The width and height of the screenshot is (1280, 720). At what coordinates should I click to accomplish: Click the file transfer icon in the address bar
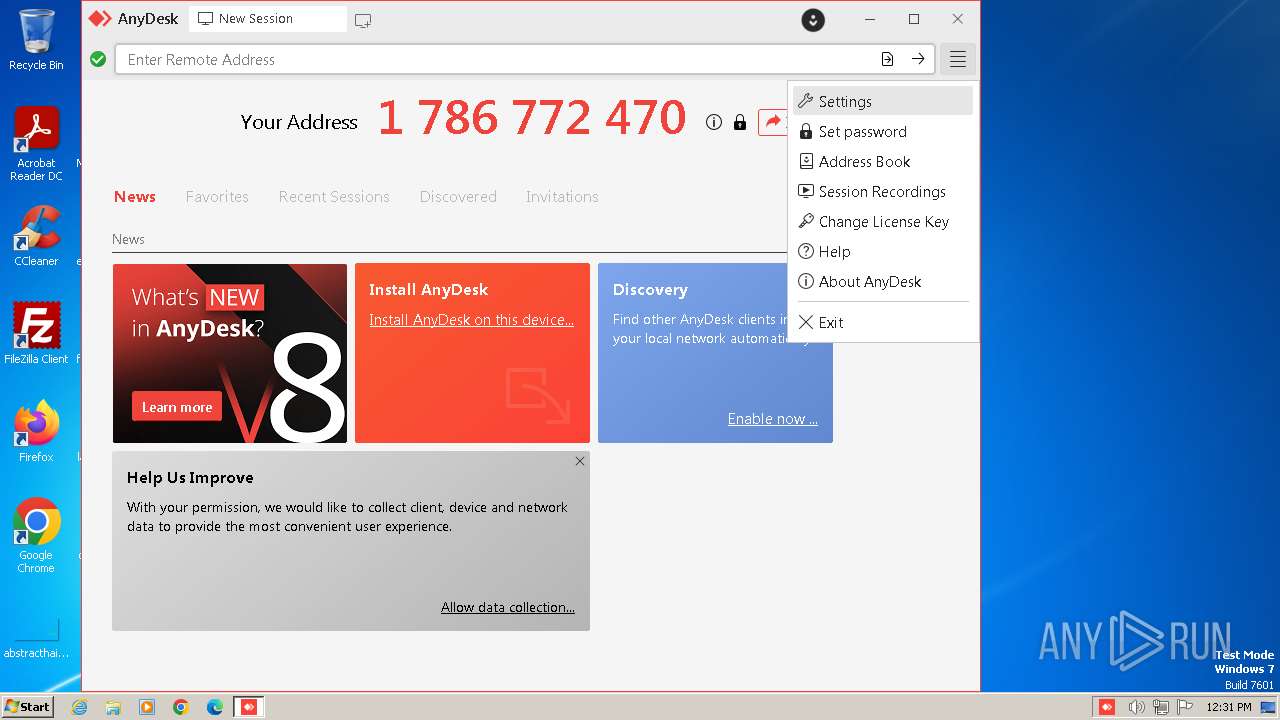(887, 59)
